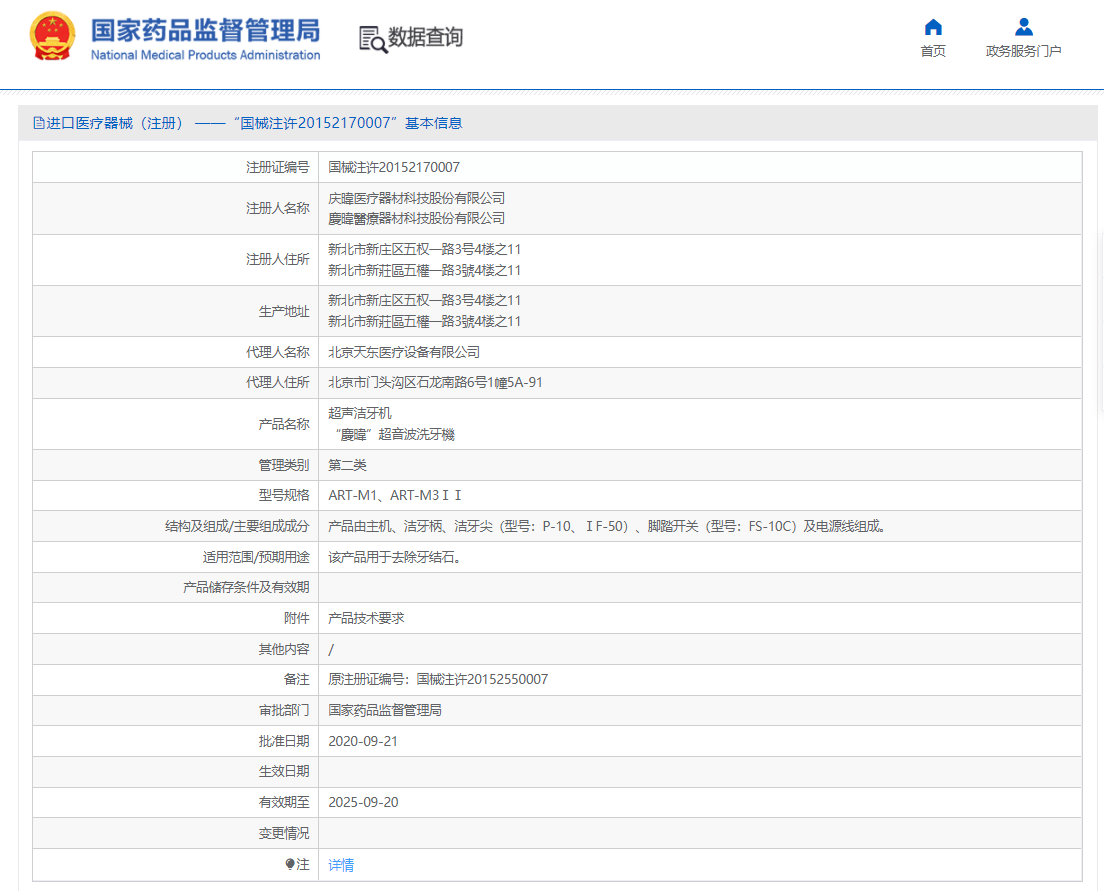
Task: Click 审批部门 value 国家药品监督管理局
Action: (385, 710)
